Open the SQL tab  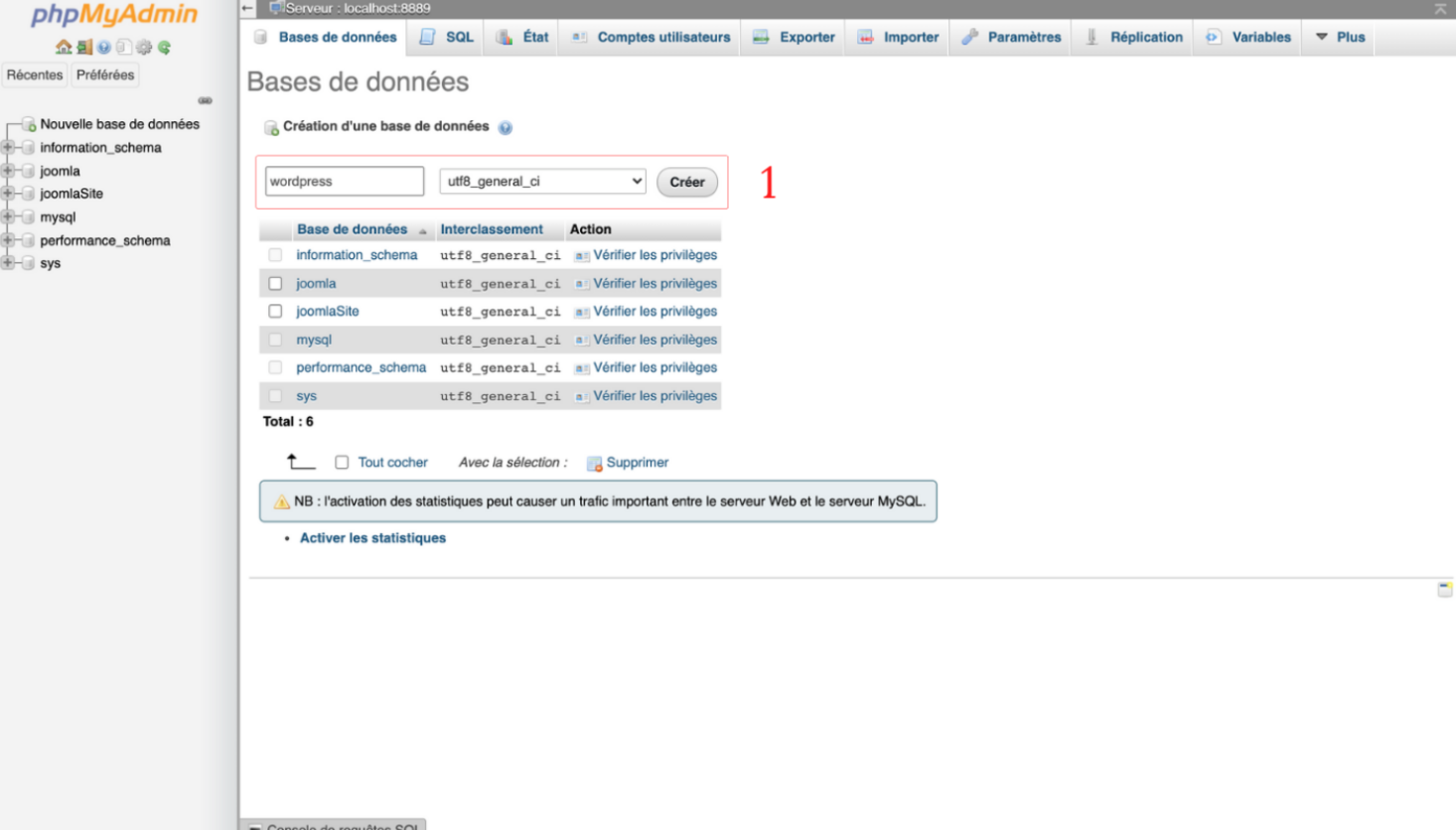pyautogui.click(x=446, y=37)
